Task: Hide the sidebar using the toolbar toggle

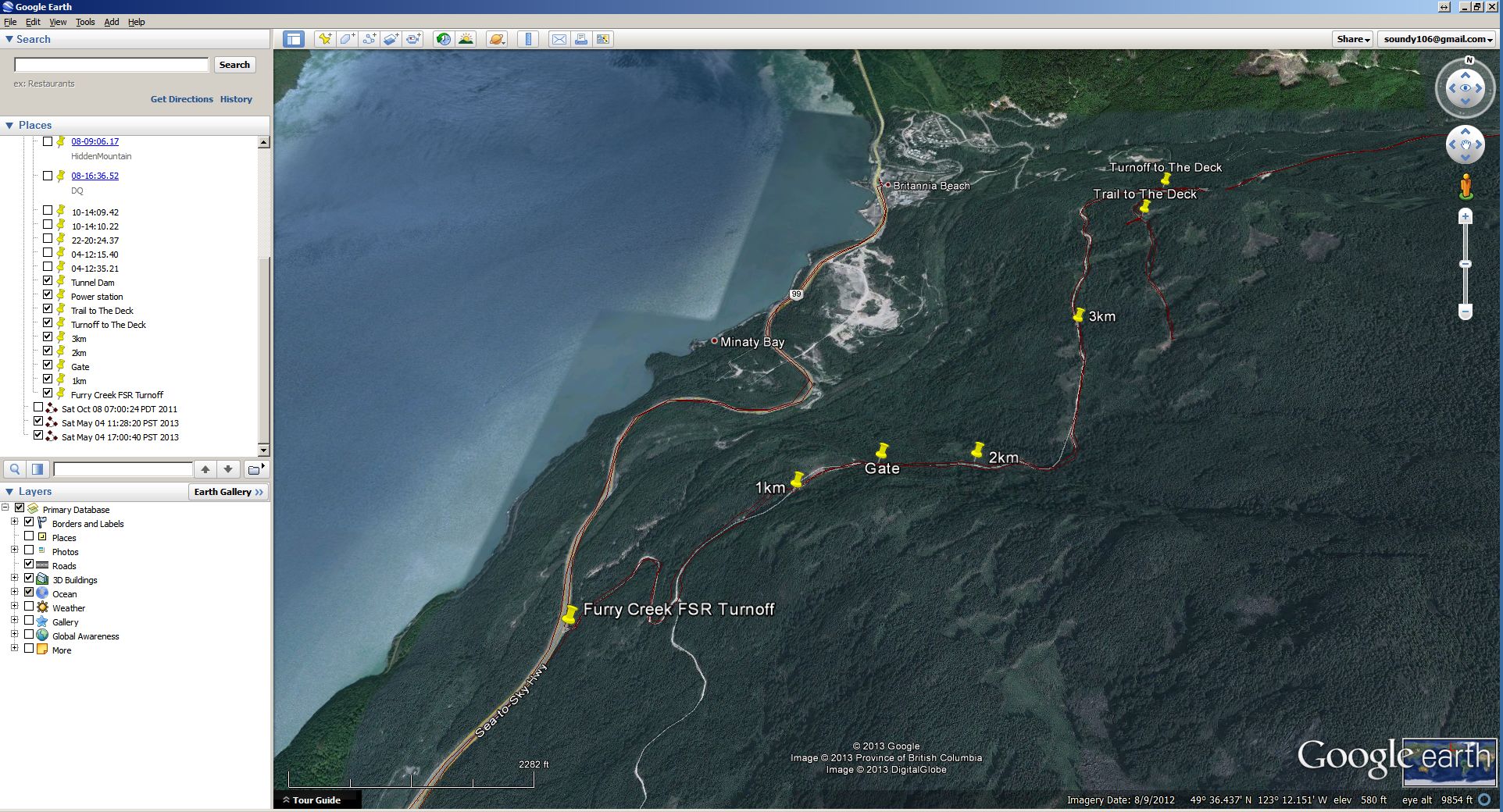Action: coord(294,39)
